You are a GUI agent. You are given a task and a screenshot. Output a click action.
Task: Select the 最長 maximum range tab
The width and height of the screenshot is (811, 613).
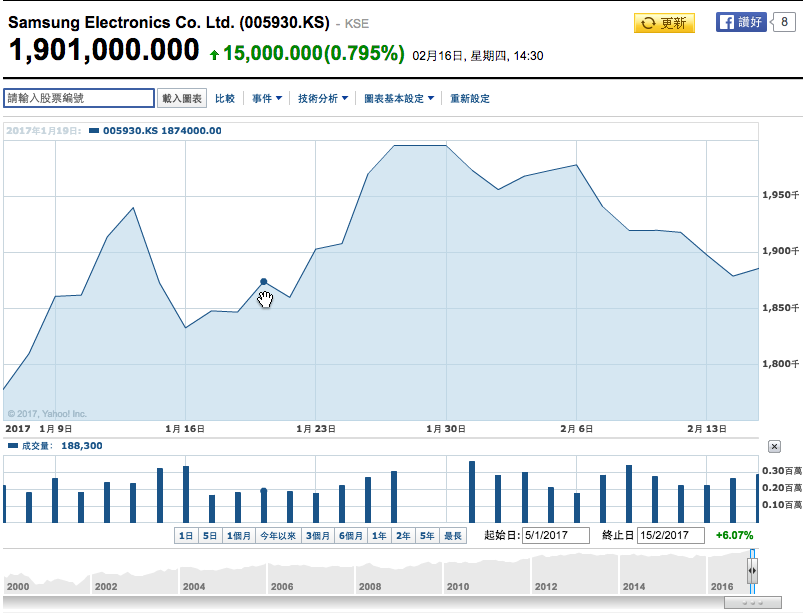point(453,535)
